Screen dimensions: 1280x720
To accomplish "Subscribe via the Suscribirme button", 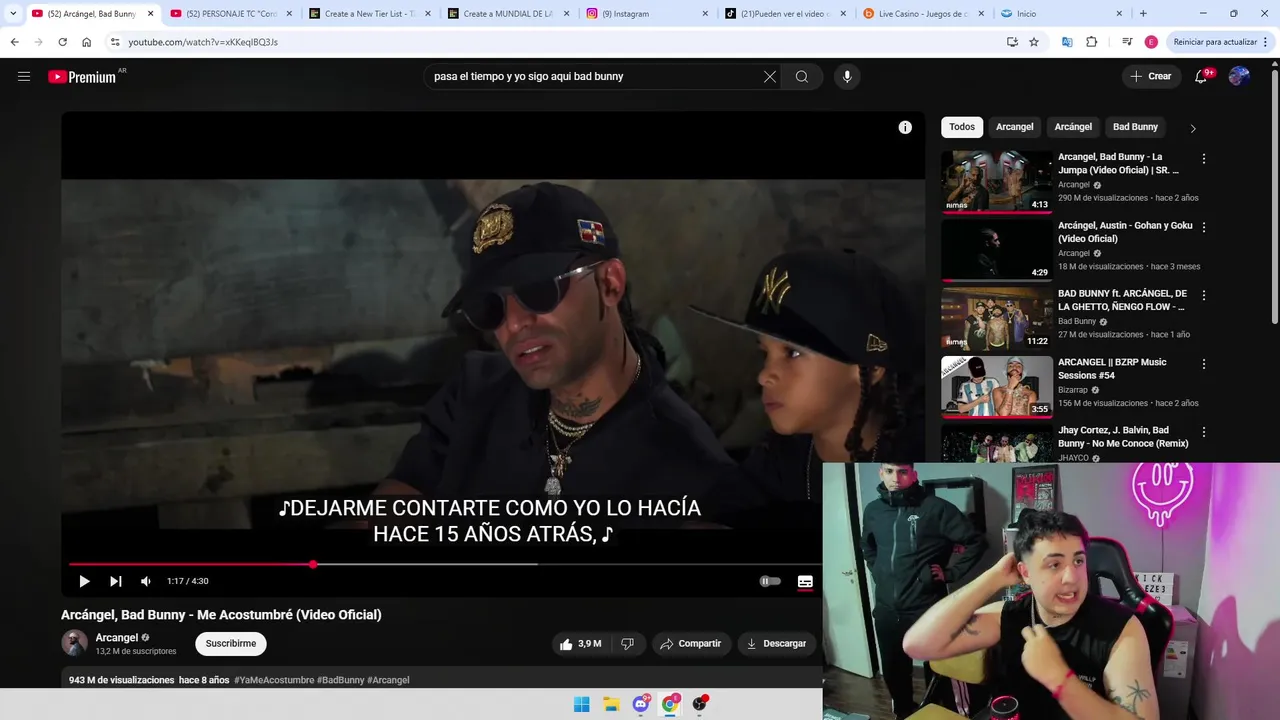I will coord(231,644).
